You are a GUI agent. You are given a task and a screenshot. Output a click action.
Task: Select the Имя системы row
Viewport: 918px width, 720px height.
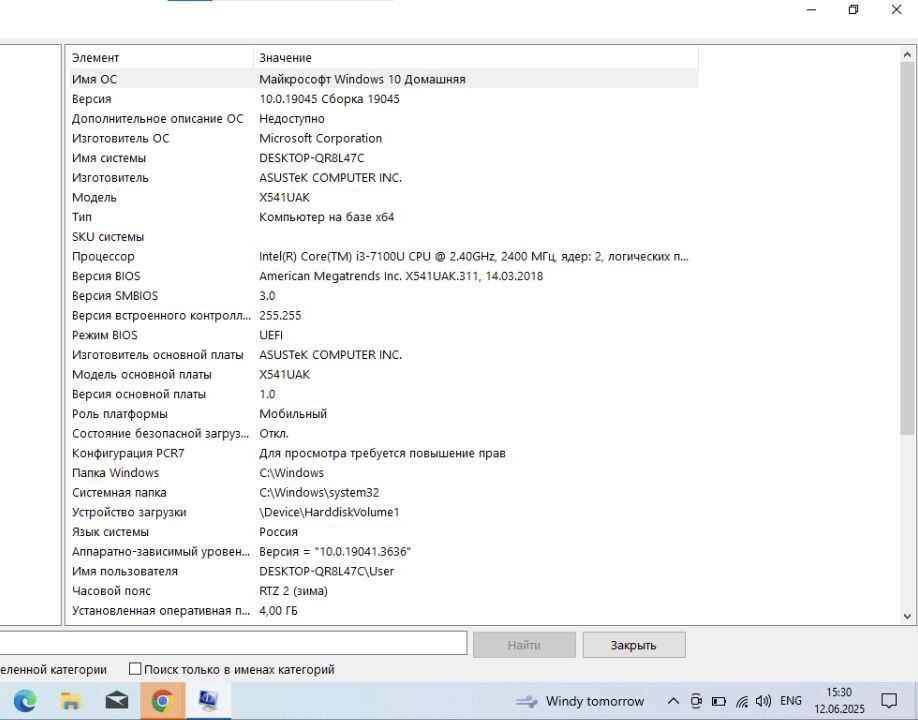click(x=384, y=158)
